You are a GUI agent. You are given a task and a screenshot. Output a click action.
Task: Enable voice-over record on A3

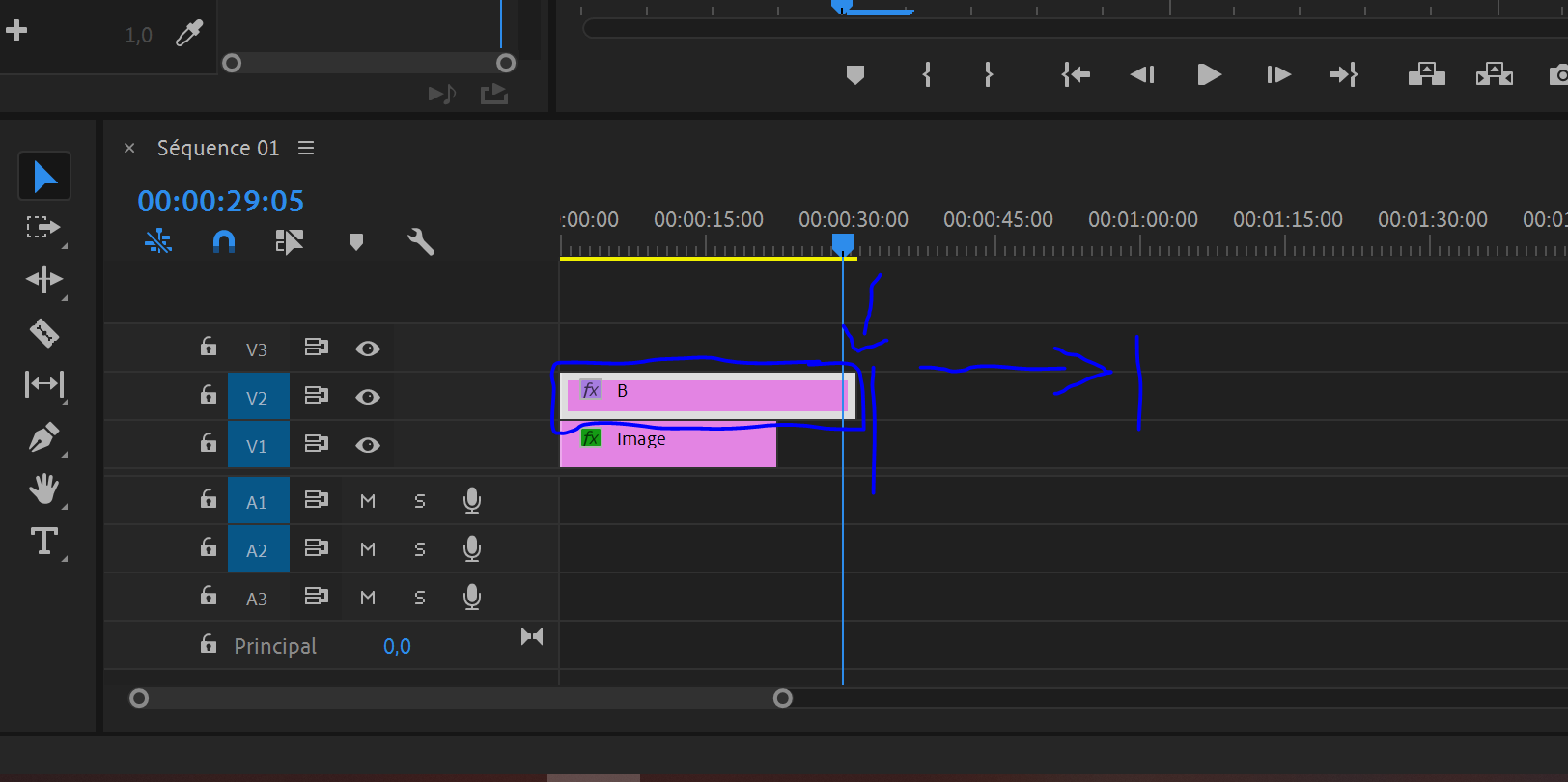pyautogui.click(x=472, y=597)
